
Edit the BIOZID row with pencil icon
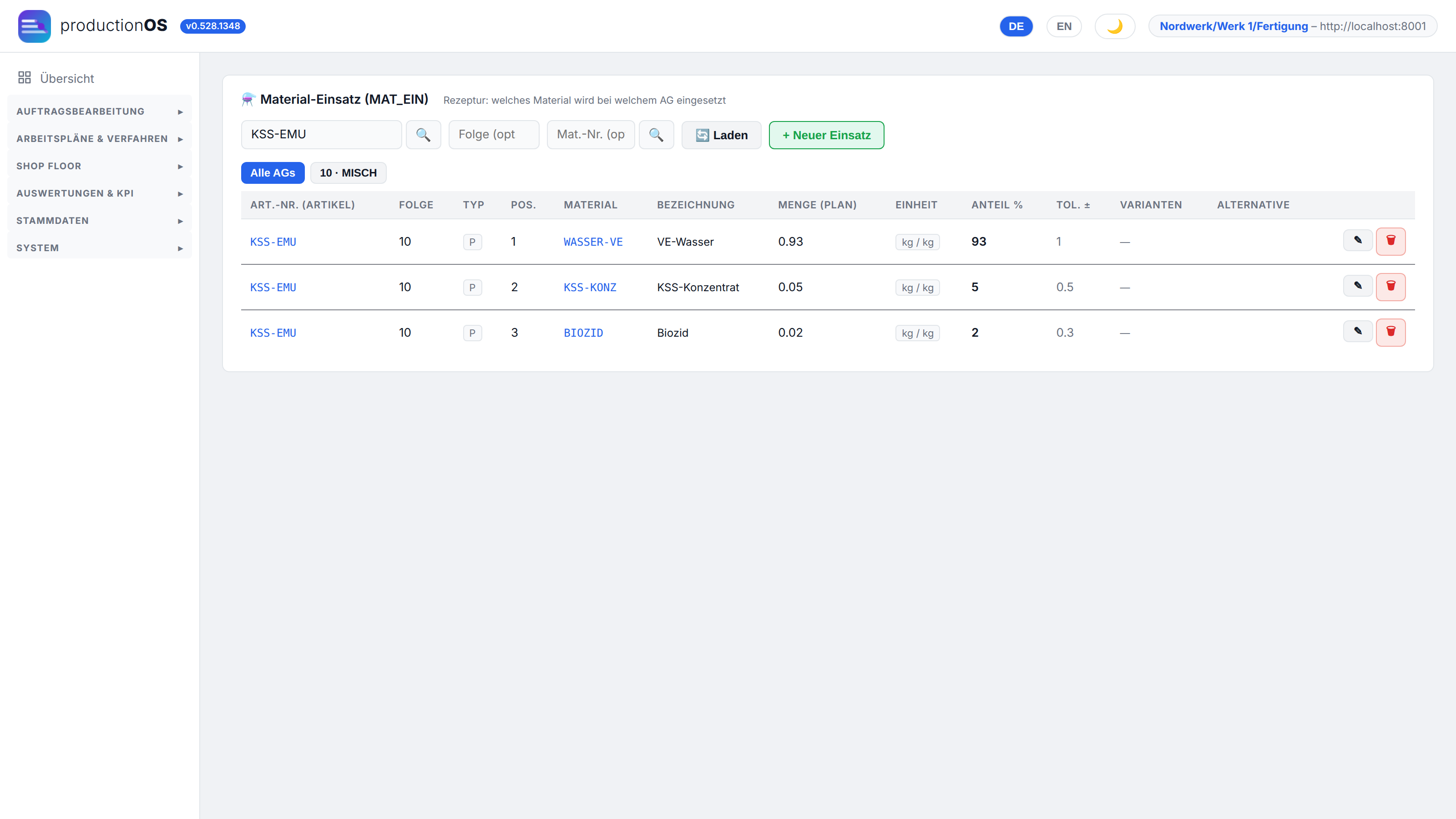(x=1358, y=331)
